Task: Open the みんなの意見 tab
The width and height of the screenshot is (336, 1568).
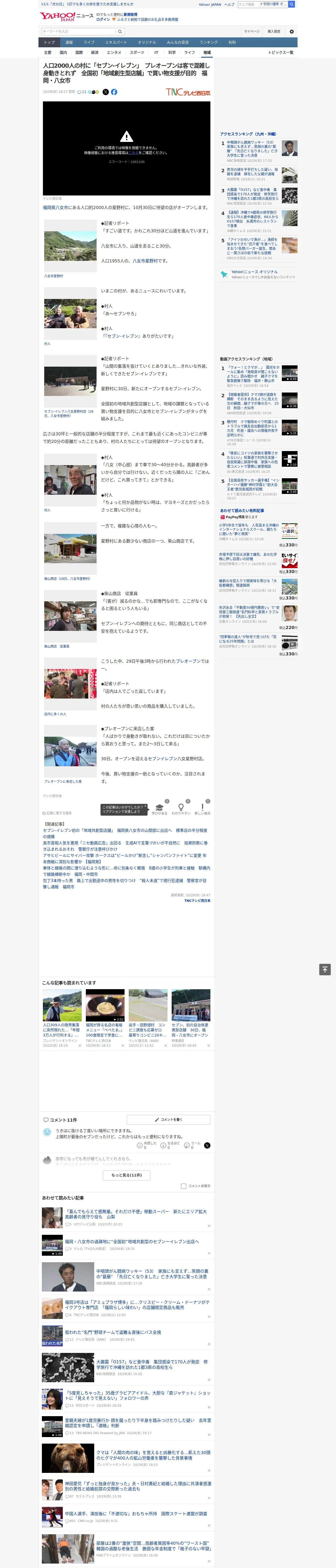Action: click(x=178, y=43)
